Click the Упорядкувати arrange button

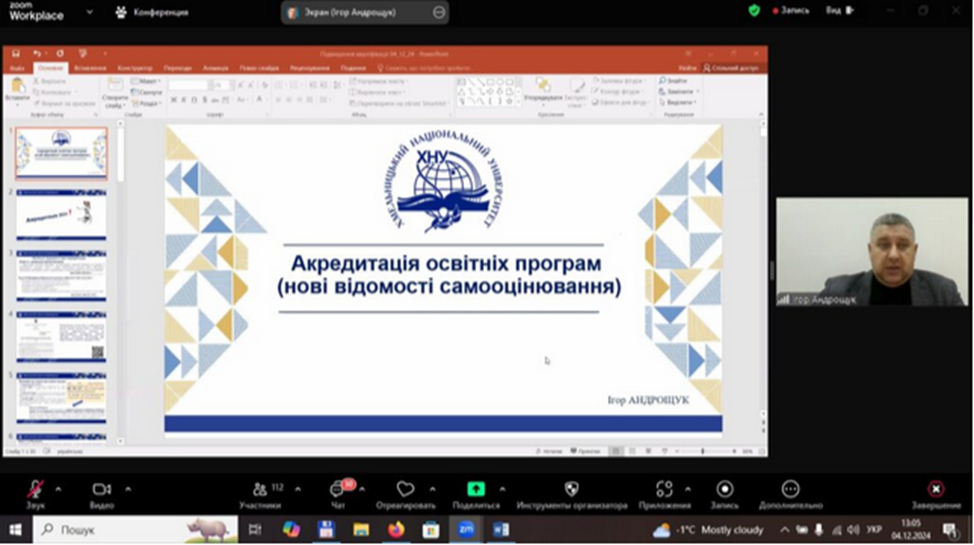543,90
